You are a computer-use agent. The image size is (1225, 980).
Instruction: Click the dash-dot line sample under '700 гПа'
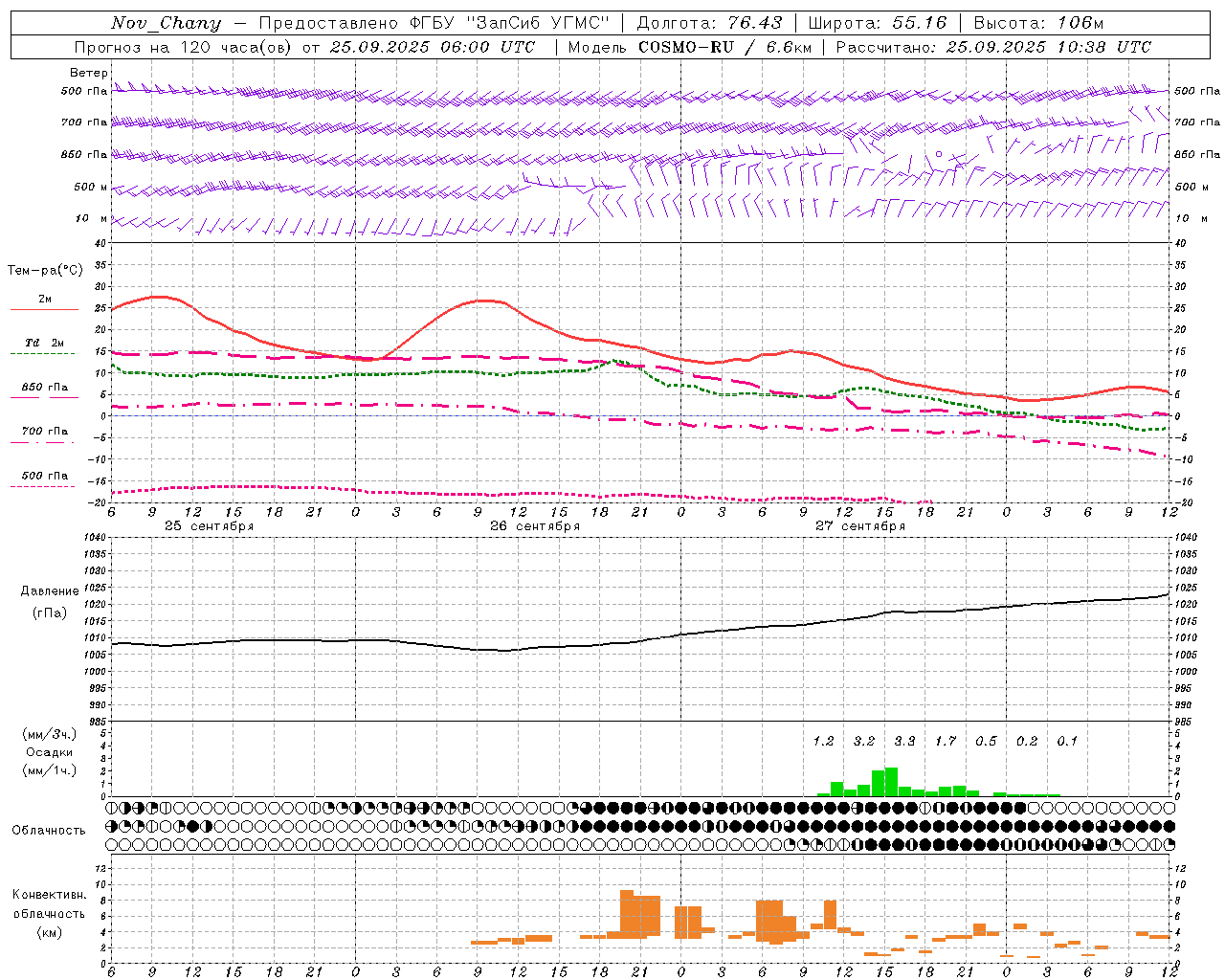pyautogui.click(x=43, y=442)
